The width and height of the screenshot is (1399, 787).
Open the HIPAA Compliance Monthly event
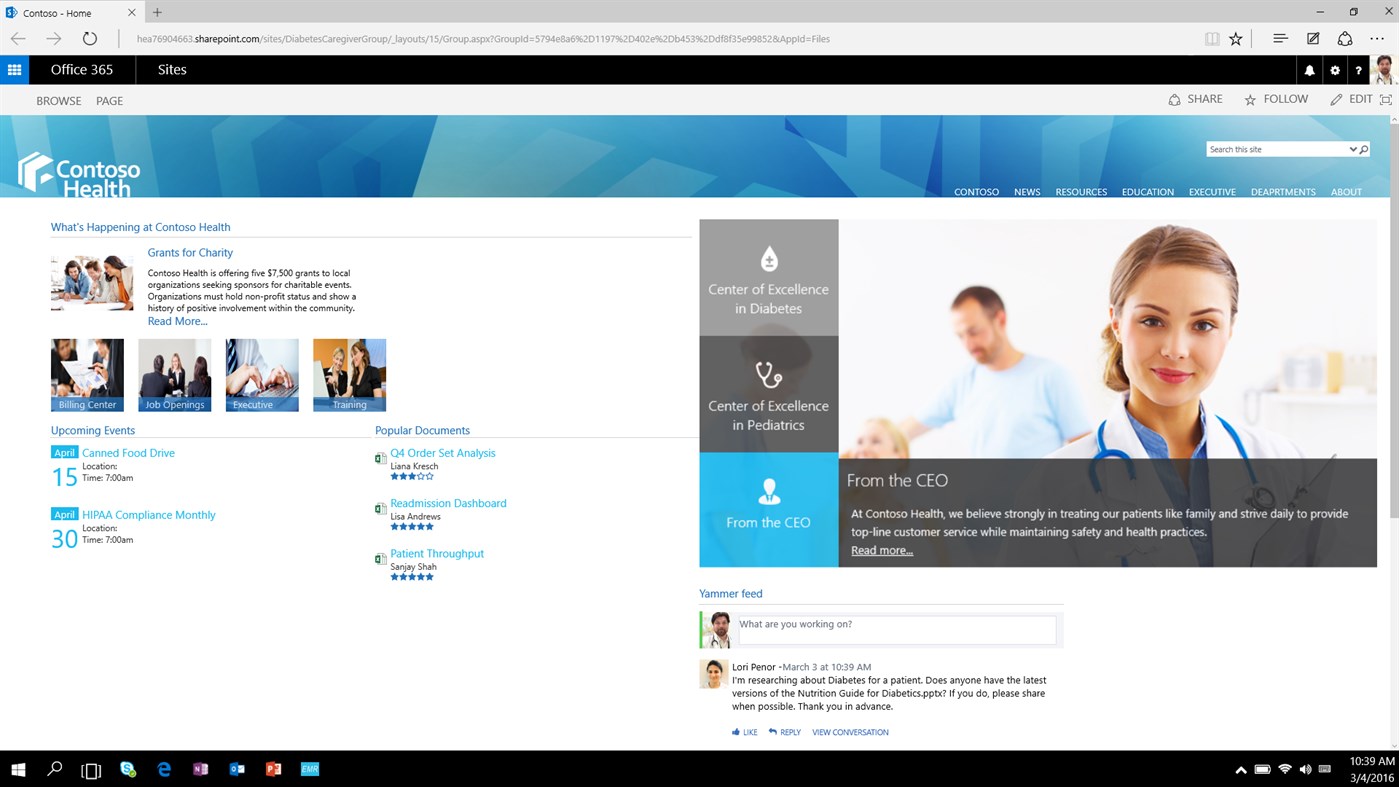coord(149,515)
